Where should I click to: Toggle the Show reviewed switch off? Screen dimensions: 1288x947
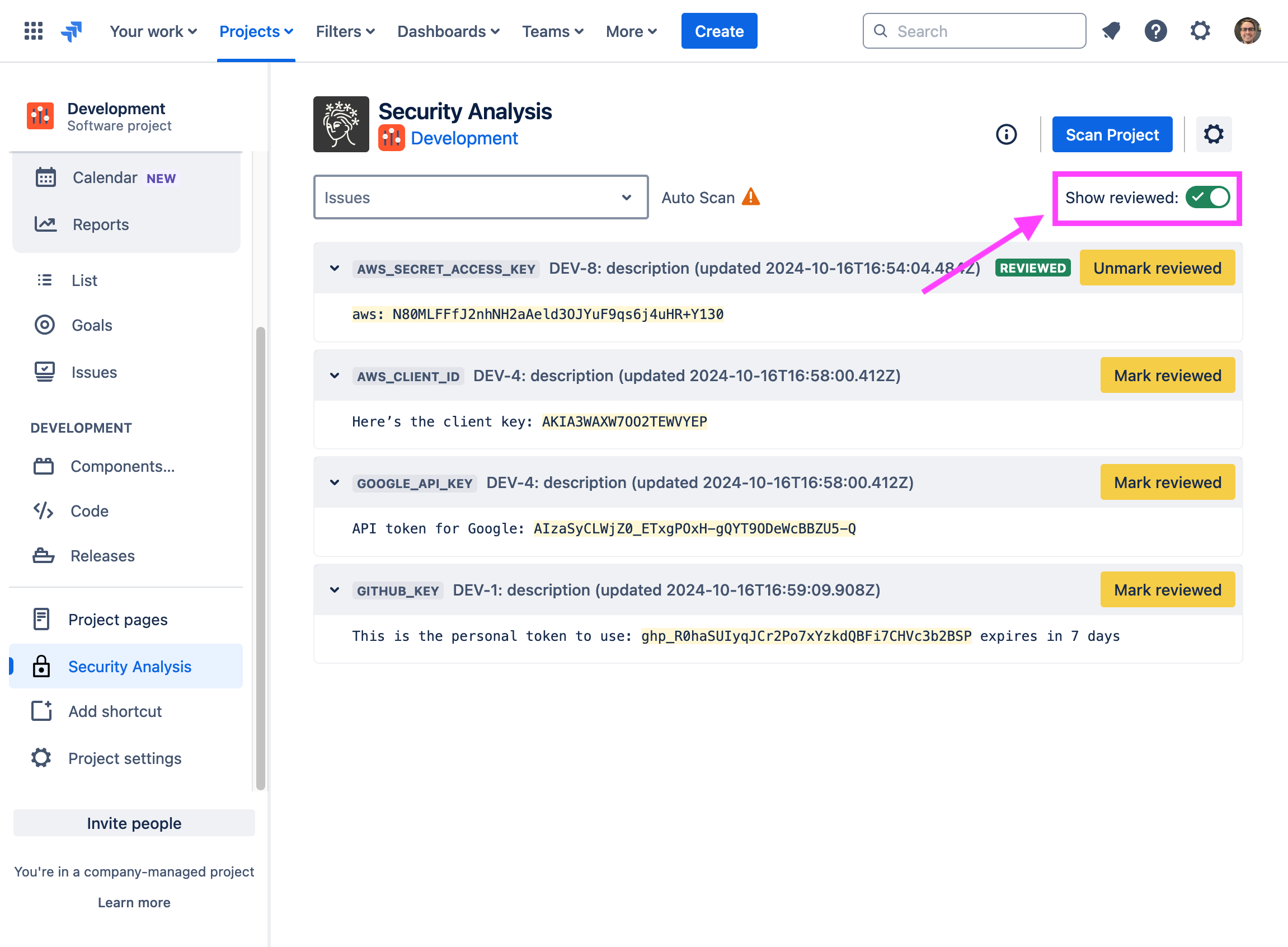(x=1208, y=197)
